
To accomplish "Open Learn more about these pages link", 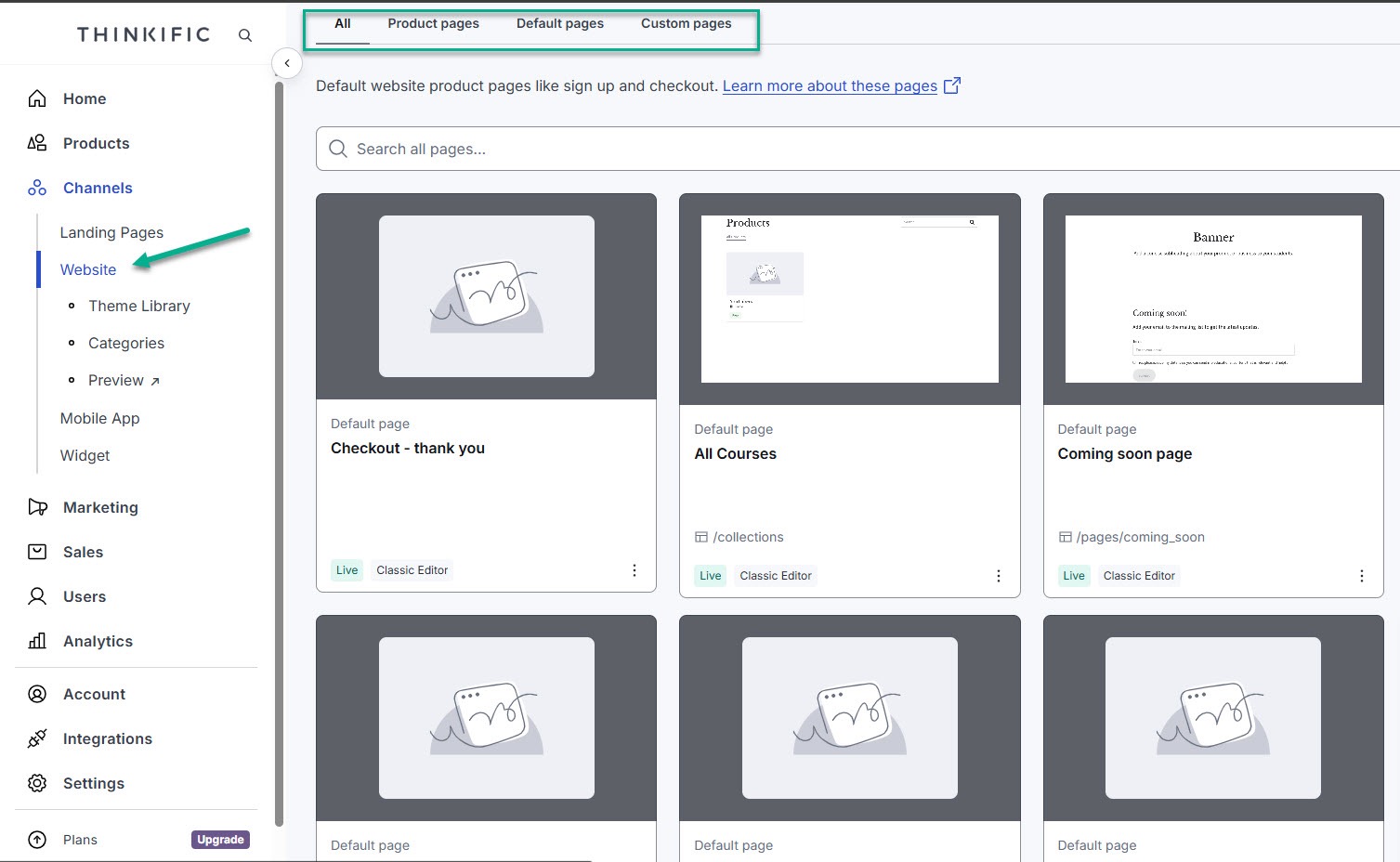I will click(830, 85).
